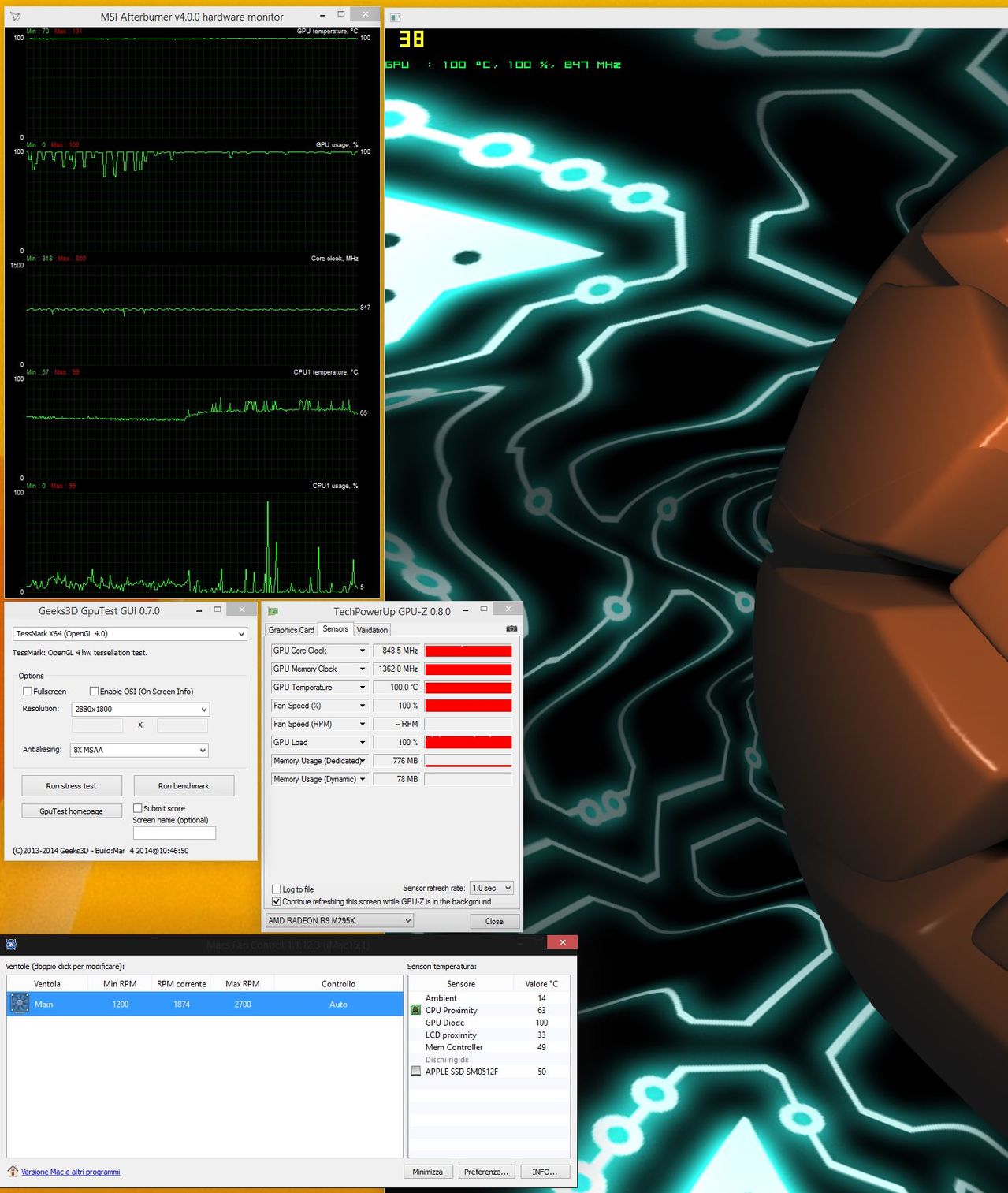Click the Ventola column header
This screenshot has height=1193, width=1008.
[x=47, y=984]
